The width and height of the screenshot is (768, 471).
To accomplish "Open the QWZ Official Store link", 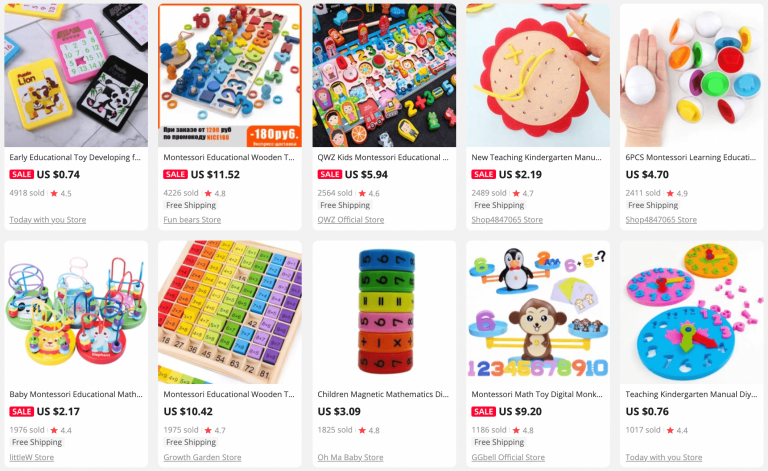I will coord(351,220).
